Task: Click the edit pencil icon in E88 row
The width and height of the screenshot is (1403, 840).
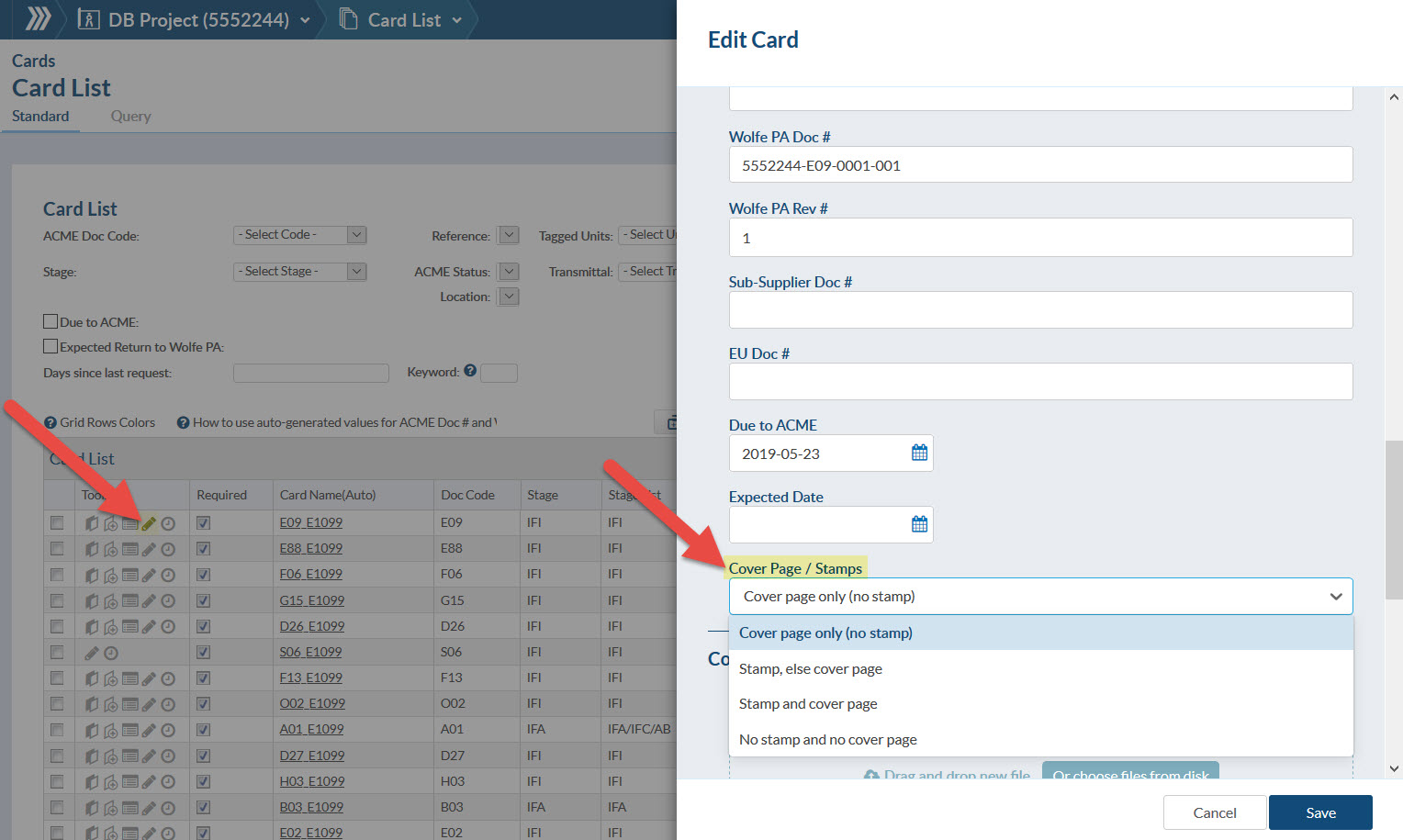Action: [149, 549]
